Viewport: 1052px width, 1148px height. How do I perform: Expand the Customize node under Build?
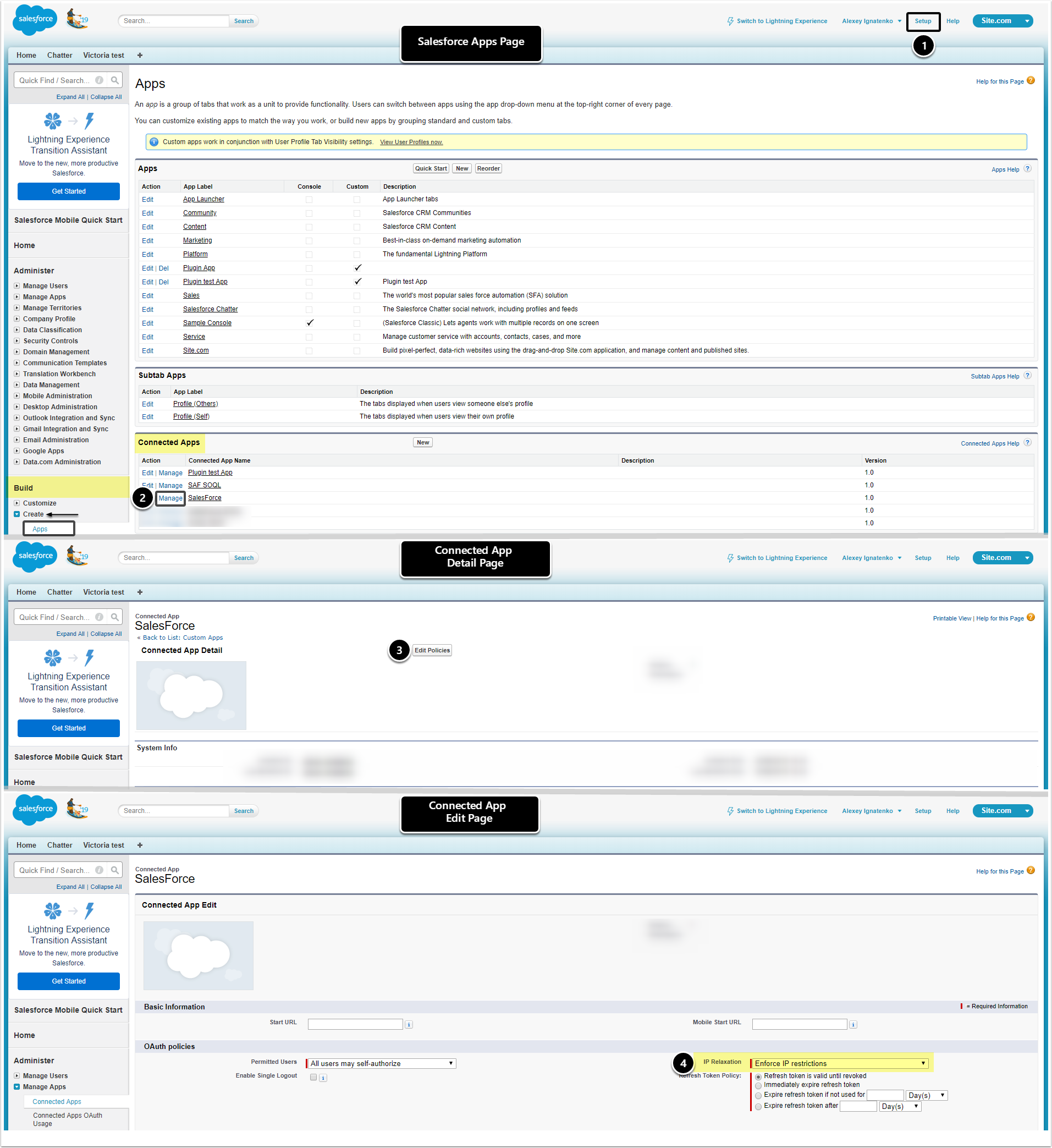(16, 503)
